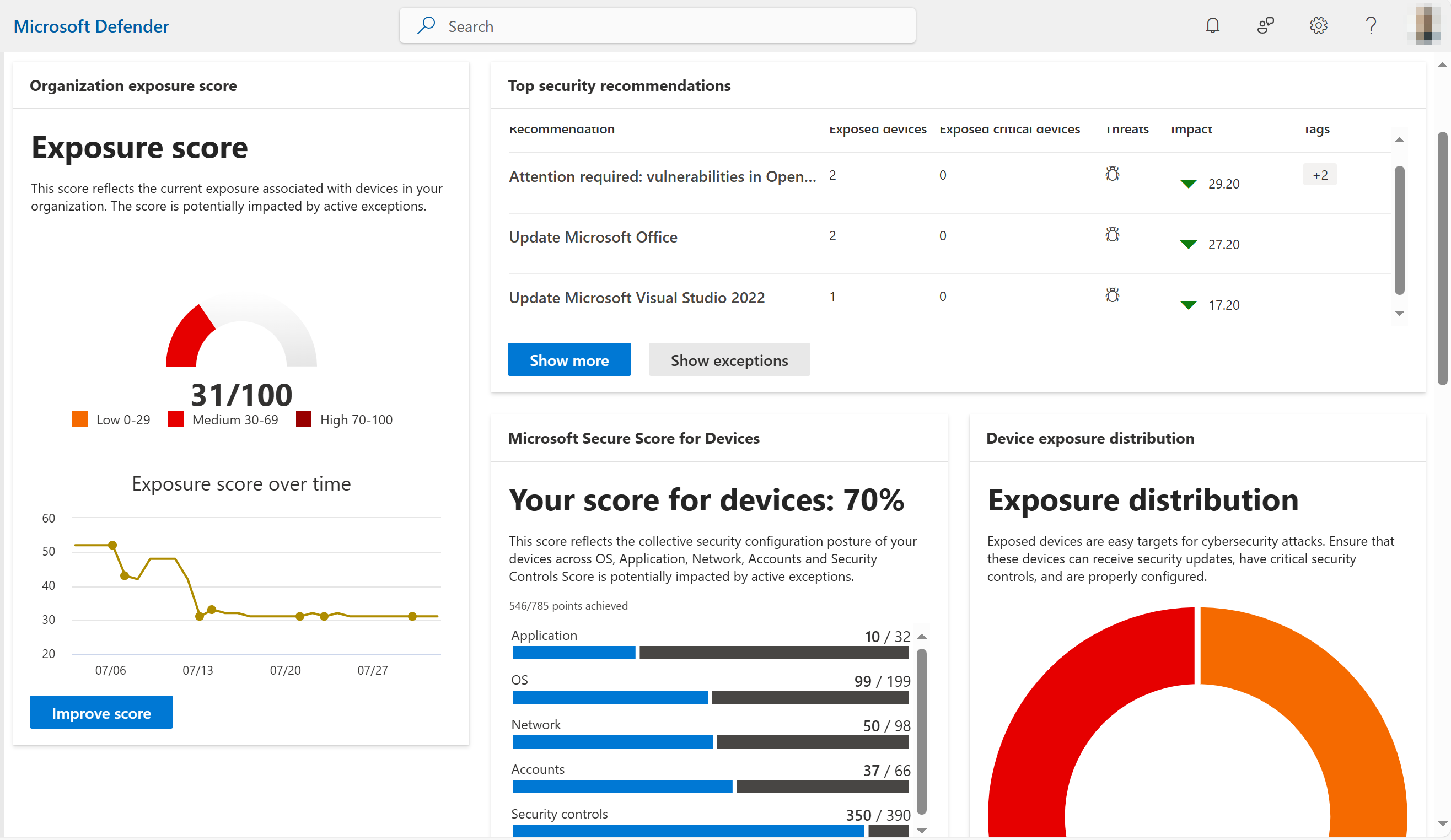The width and height of the screenshot is (1451, 840).
Task: Click the main page scrollbar thumb
Action: tap(1442, 258)
